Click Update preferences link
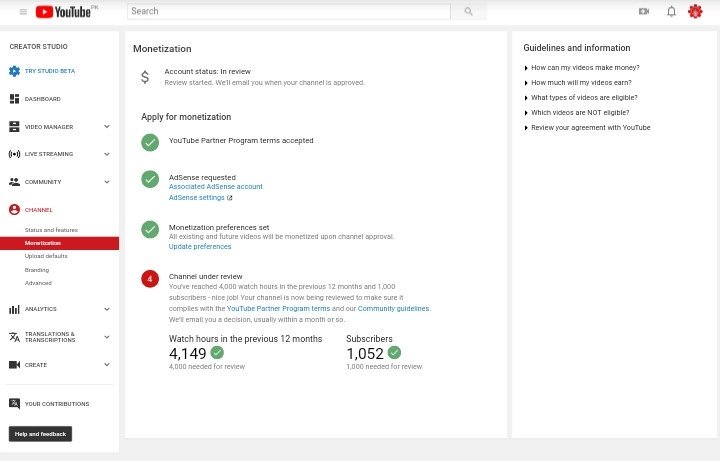This screenshot has height=461, width=720. [200, 247]
